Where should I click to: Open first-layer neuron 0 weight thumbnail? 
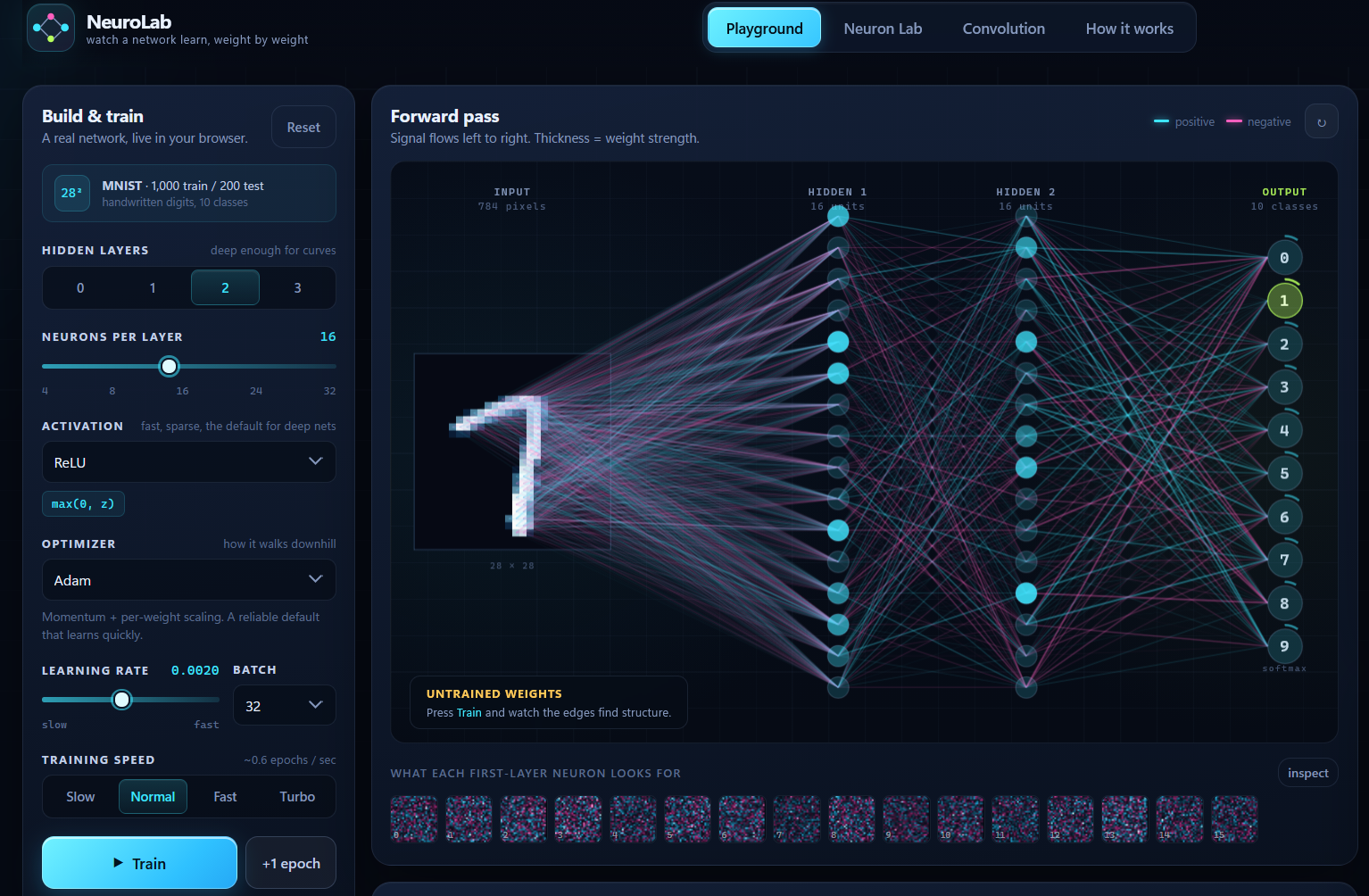[414, 819]
